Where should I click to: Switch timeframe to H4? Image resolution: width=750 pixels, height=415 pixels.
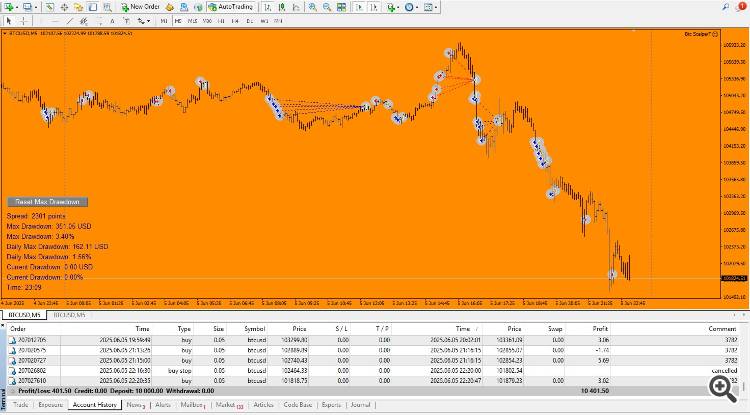pos(235,21)
